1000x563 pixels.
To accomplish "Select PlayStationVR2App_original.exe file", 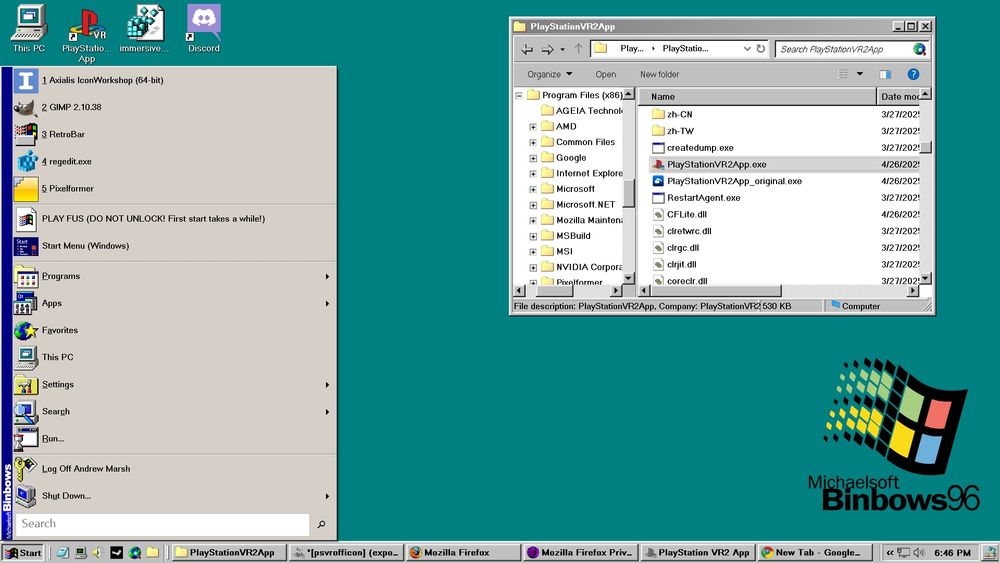I will point(727,181).
